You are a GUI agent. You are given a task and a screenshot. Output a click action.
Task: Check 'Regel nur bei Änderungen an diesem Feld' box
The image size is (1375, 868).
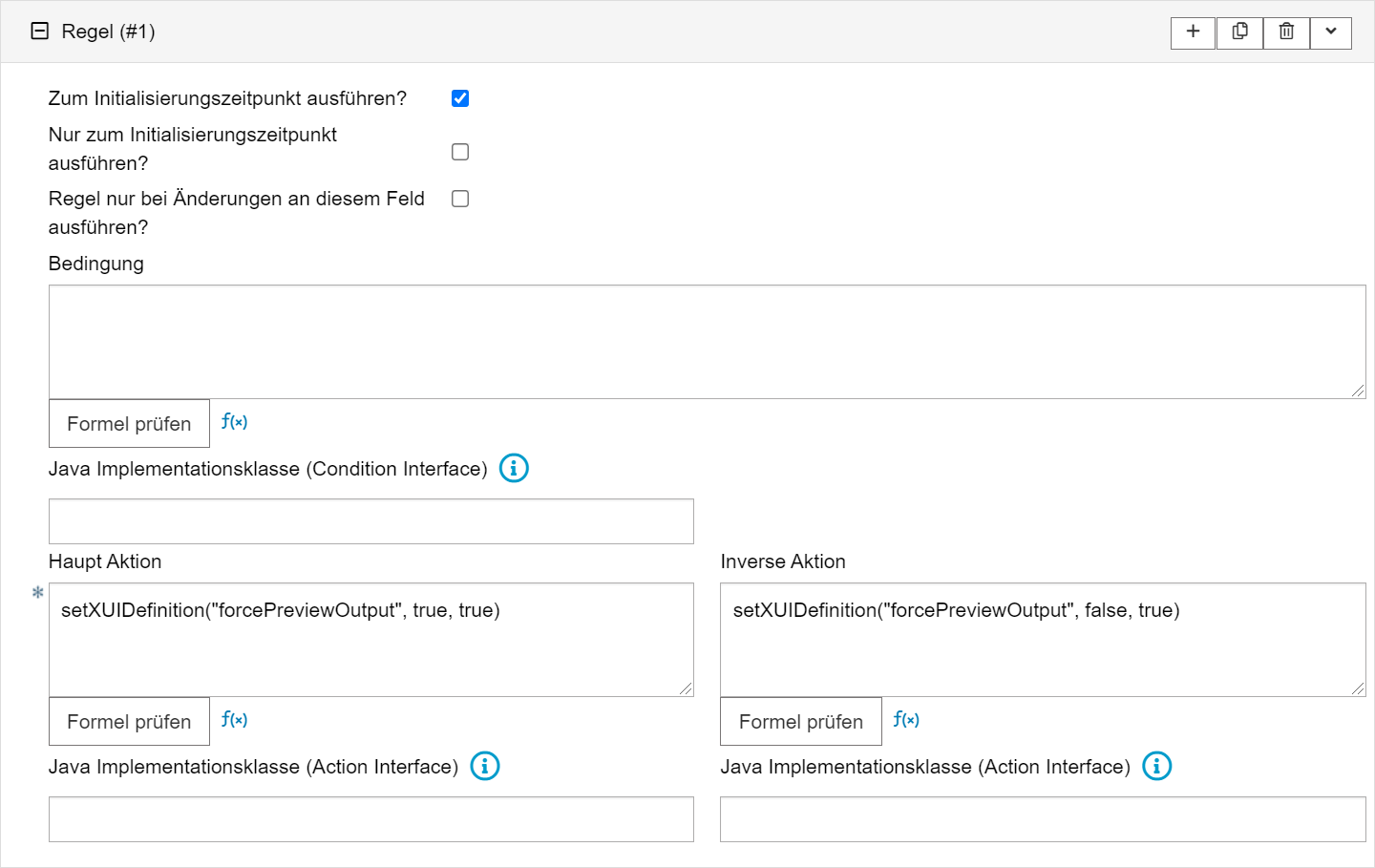click(x=460, y=199)
